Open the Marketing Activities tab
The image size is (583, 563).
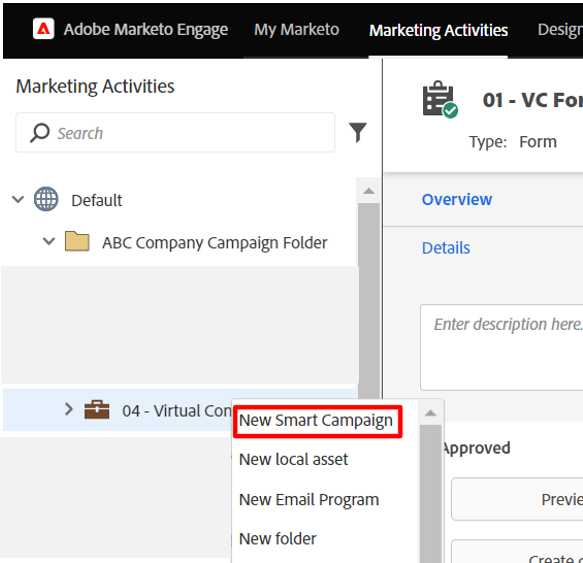click(438, 30)
